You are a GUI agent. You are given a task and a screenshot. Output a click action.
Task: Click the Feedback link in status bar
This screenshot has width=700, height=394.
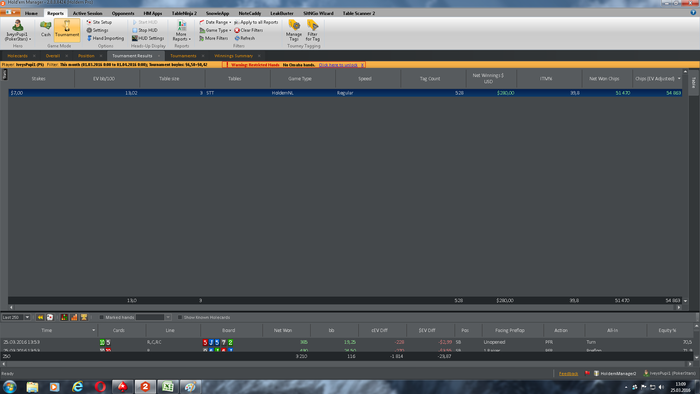(x=568, y=373)
